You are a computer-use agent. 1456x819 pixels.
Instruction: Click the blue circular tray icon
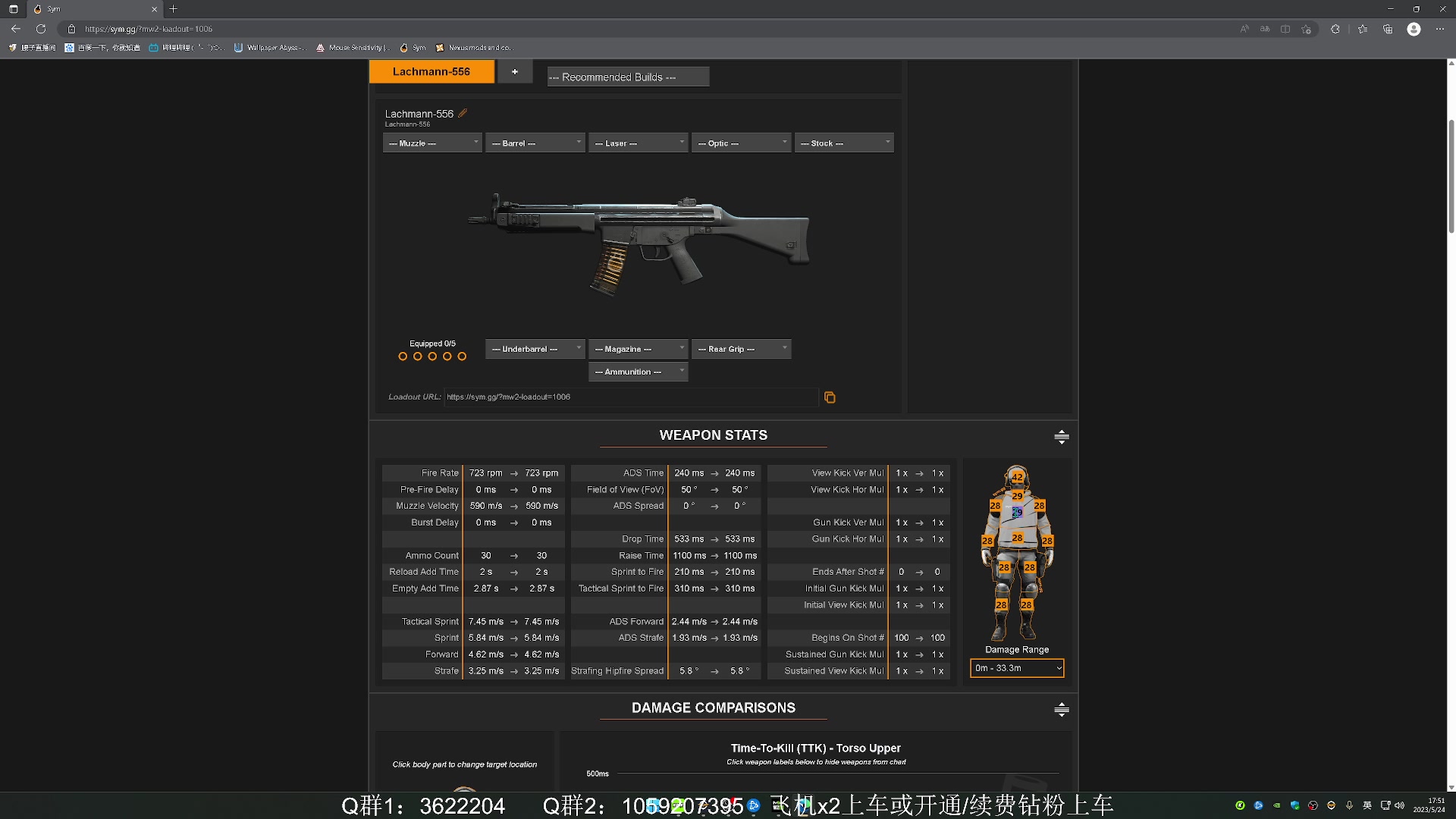tap(1258, 805)
